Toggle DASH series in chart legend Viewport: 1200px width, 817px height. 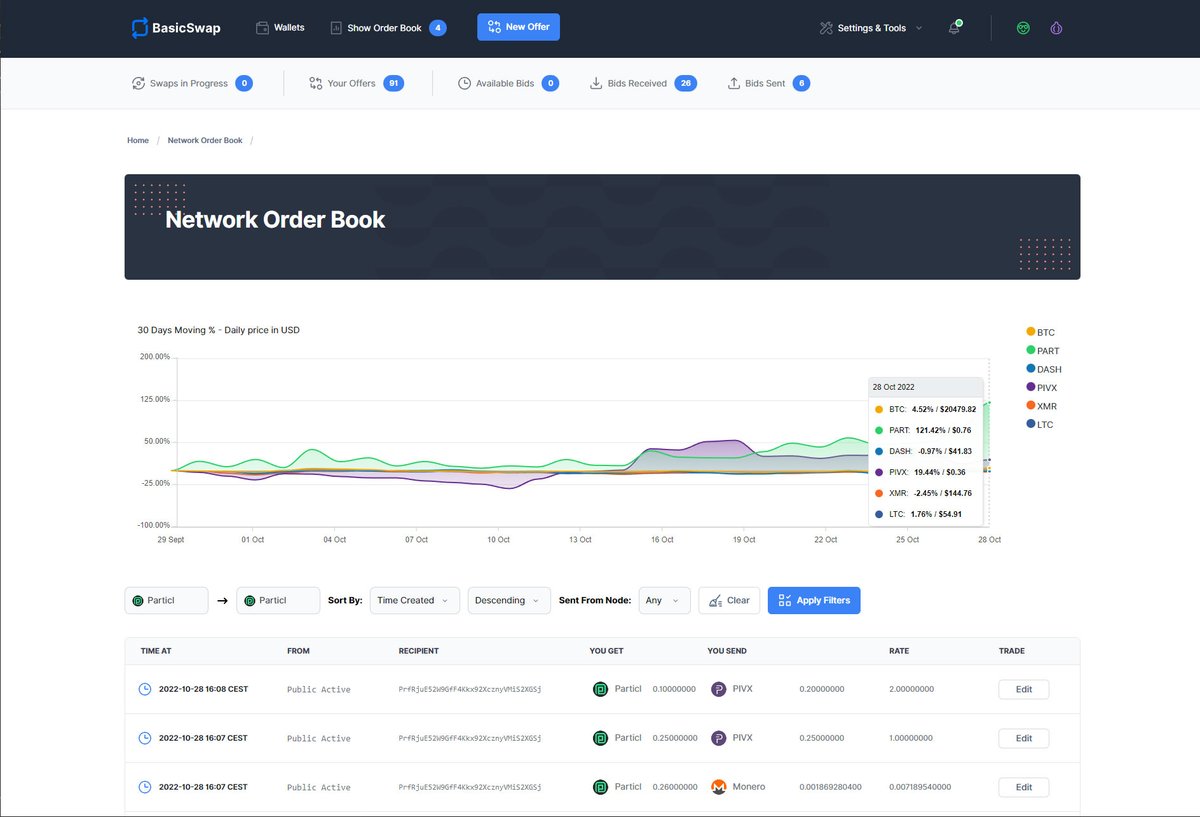(1044, 369)
